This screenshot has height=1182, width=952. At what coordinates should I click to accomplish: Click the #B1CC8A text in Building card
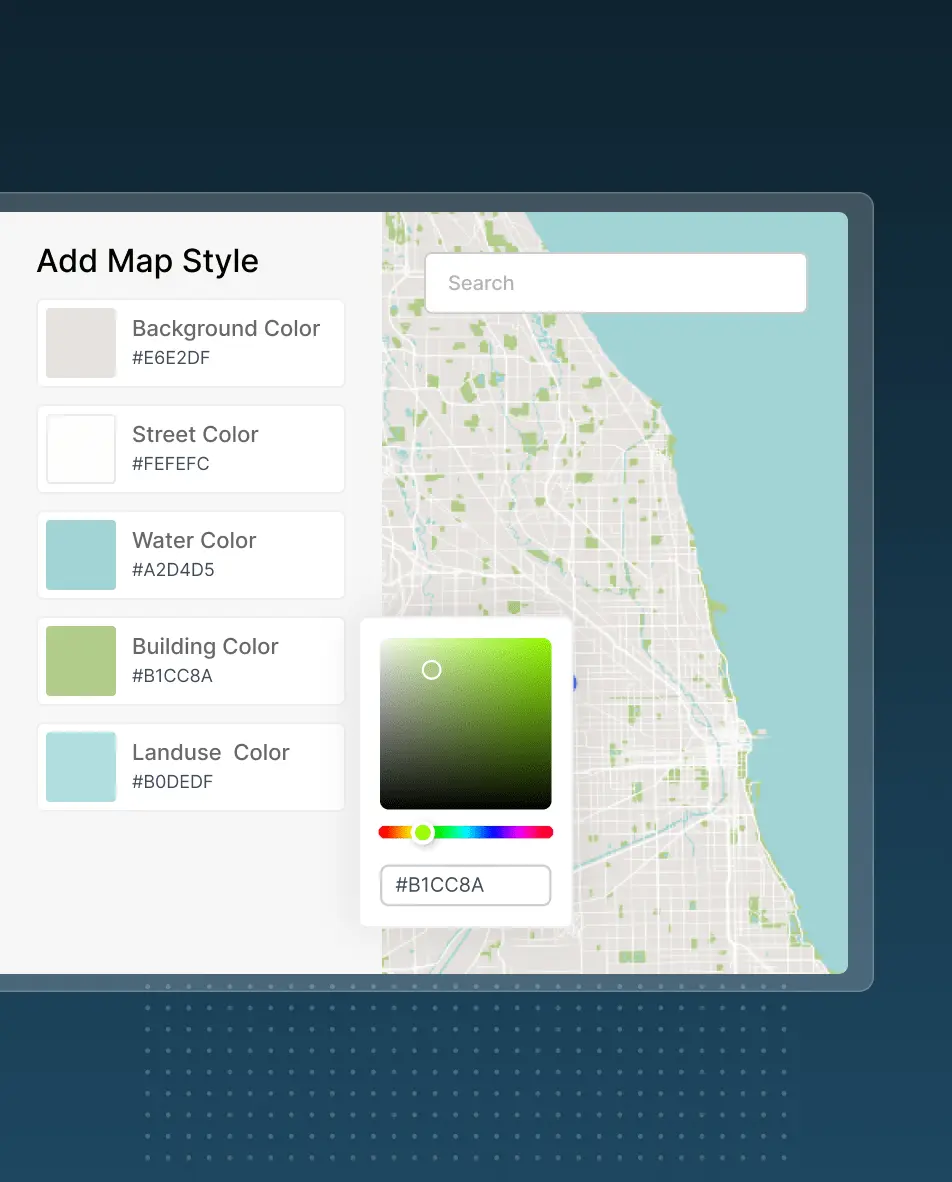pos(173,676)
